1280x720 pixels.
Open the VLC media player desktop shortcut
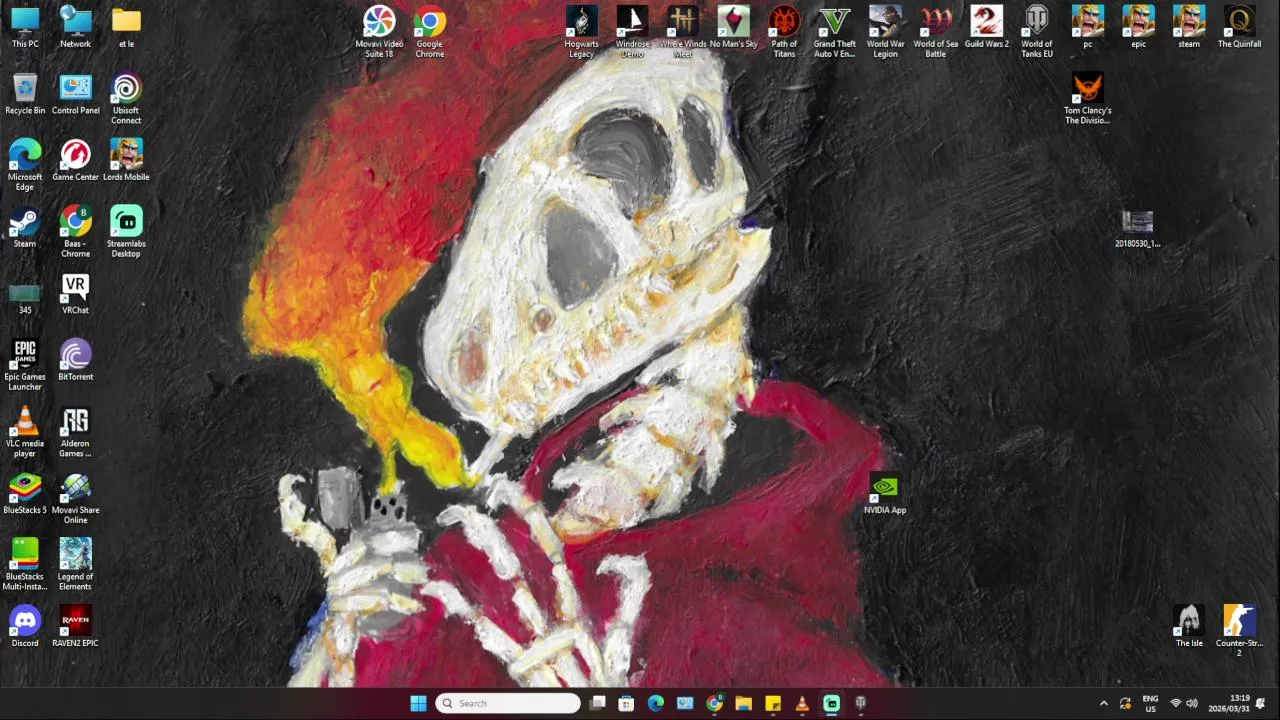tap(25, 432)
